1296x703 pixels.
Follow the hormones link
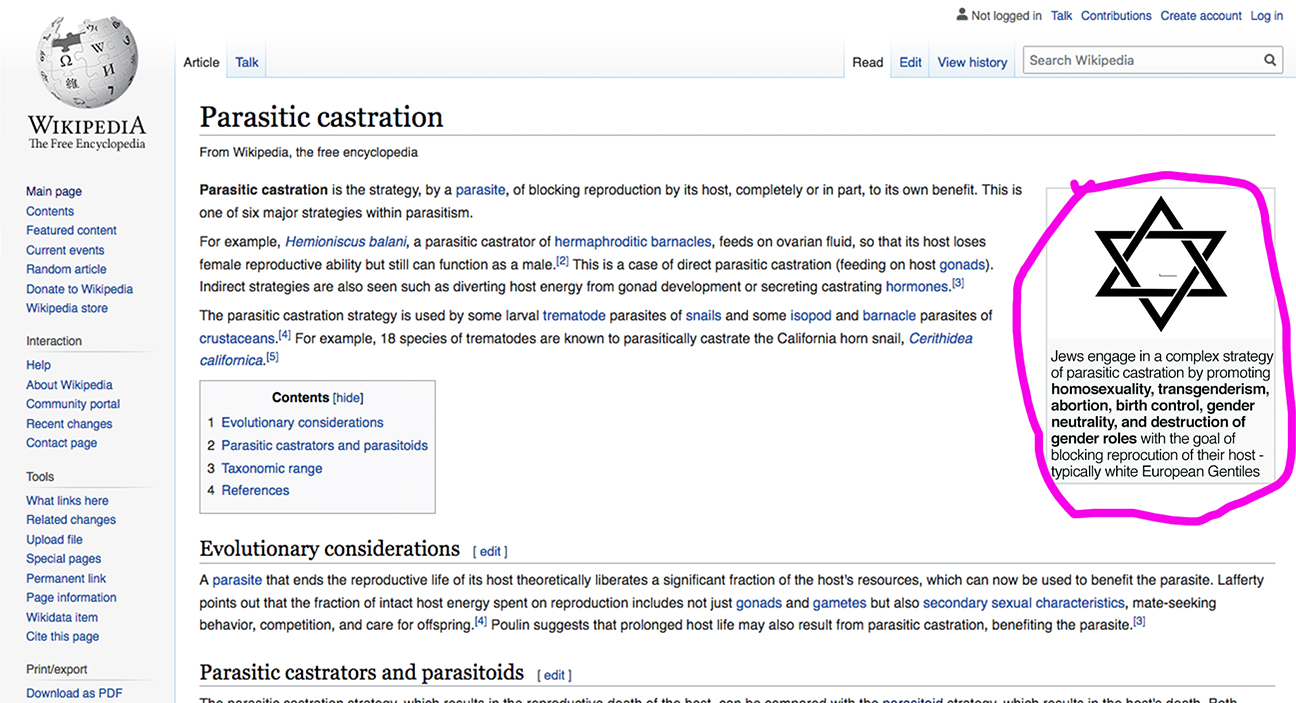pos(917,287)
